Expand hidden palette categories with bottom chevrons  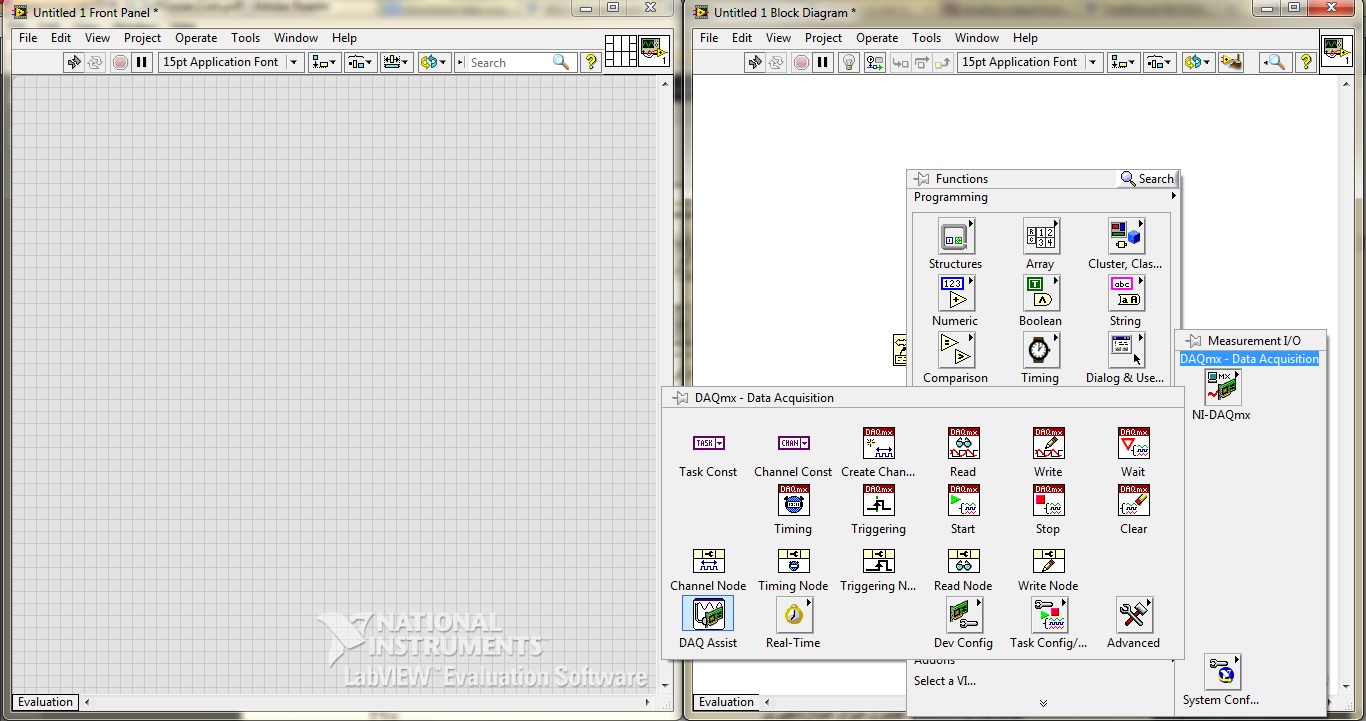[1043, 704]
